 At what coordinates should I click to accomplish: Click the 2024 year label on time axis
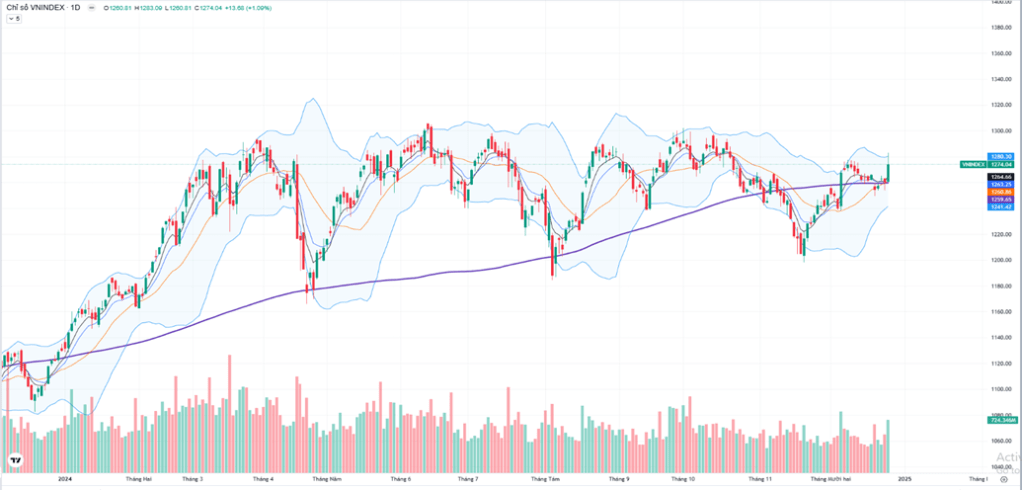click(65, 479)
